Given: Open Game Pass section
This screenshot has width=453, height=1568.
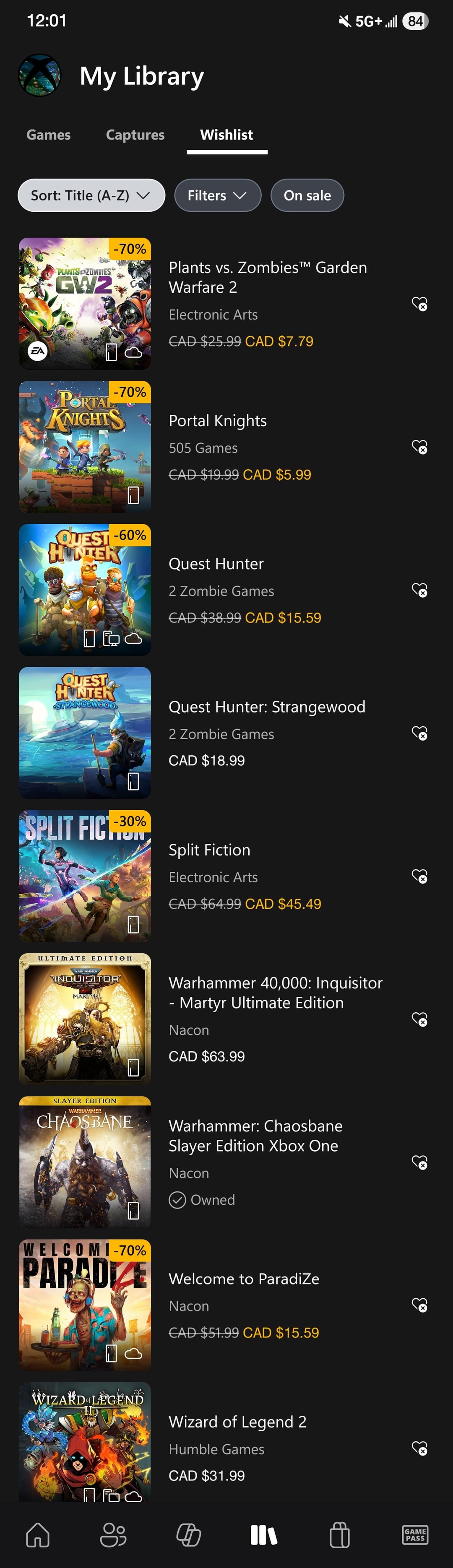Looking at the screenshot, I should (415, 1534).
